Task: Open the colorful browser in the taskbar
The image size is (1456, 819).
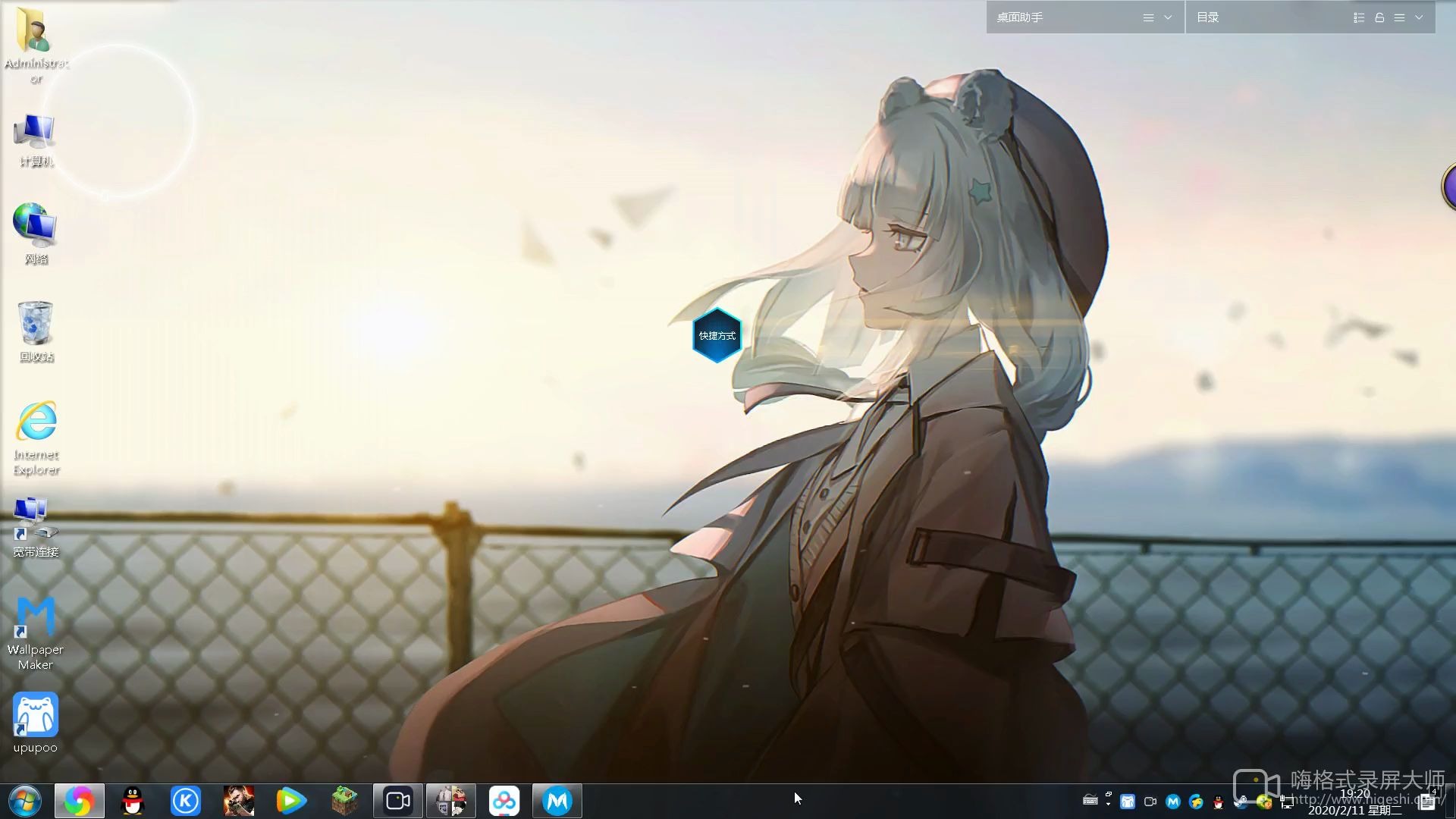Action: point(79,801)
